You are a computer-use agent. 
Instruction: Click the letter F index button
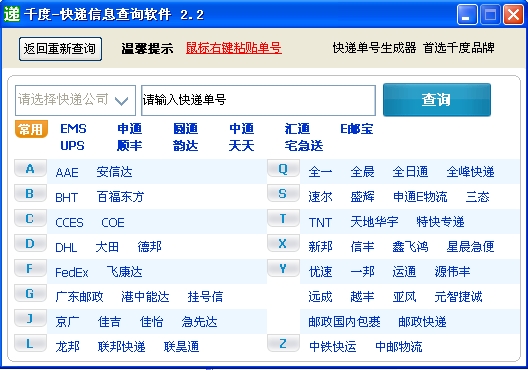pos(30,268)
